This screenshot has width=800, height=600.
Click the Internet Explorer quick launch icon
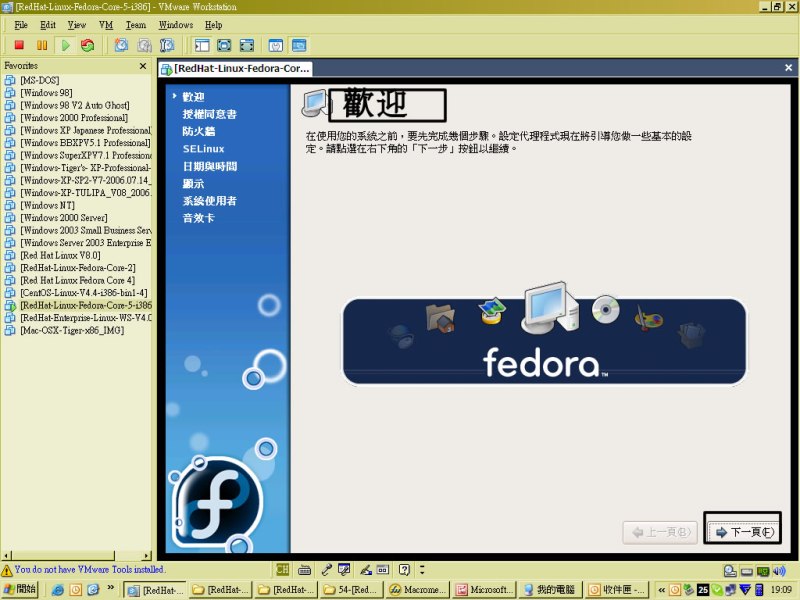click(x=58, y=590)
